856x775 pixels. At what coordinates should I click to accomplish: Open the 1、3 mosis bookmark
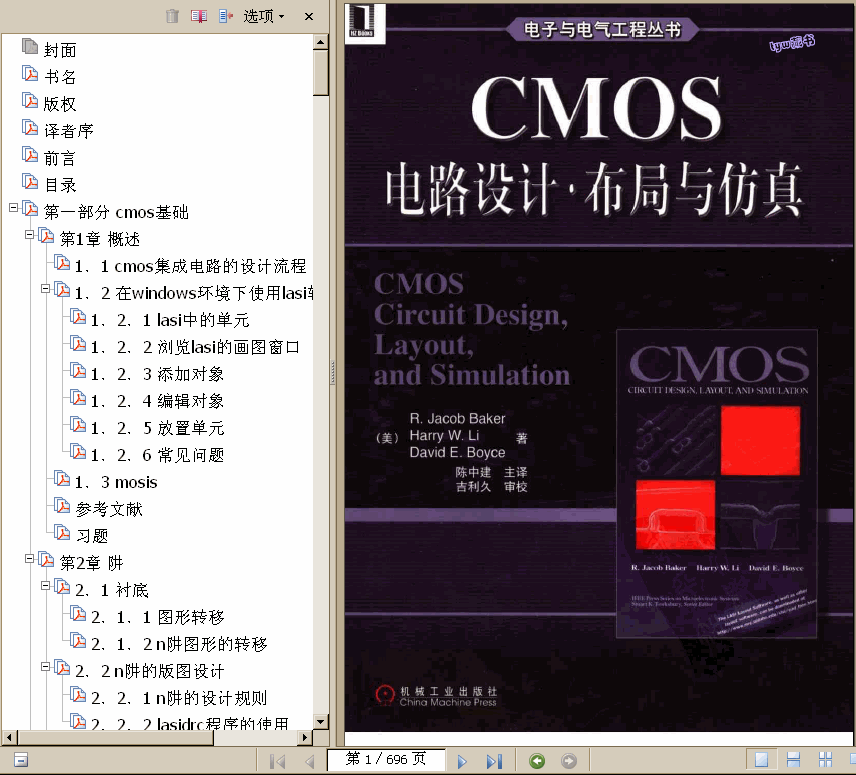tap(116, 482)
